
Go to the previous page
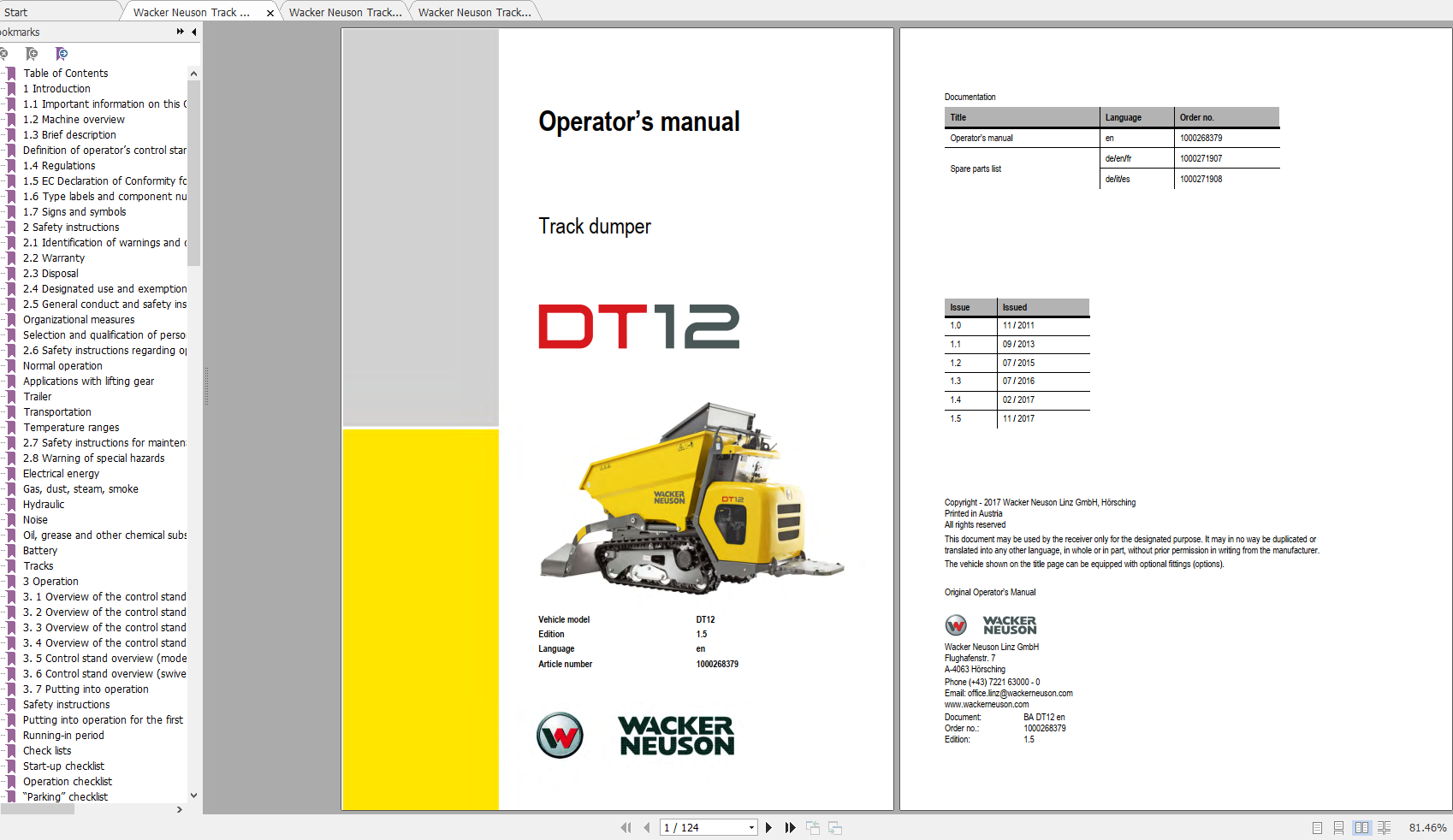(x=647, y=827)
